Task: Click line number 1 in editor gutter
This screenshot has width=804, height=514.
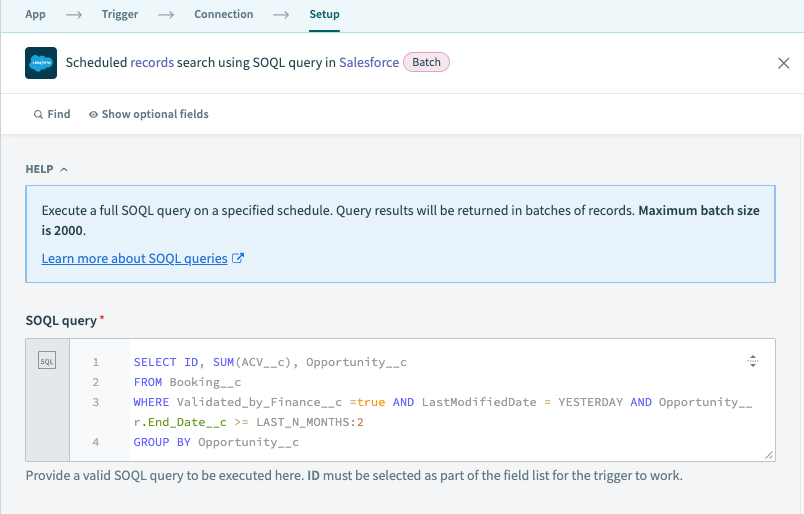Action: (x=96, y=362)
